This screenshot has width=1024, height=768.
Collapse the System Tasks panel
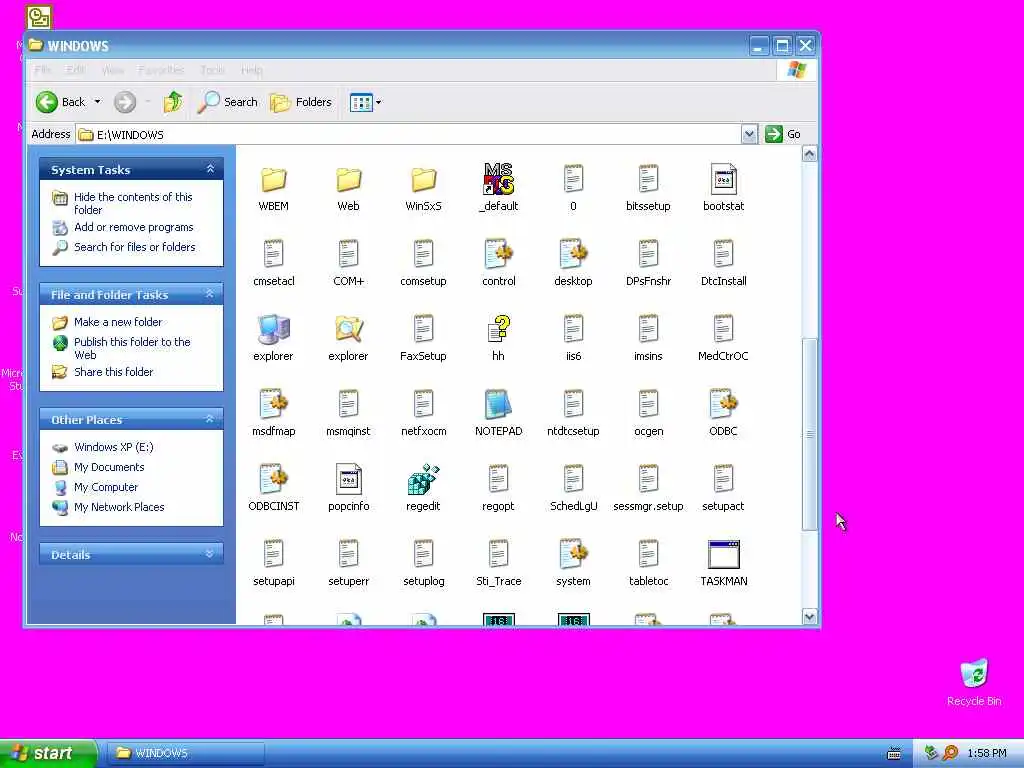[x=210, y=169]
